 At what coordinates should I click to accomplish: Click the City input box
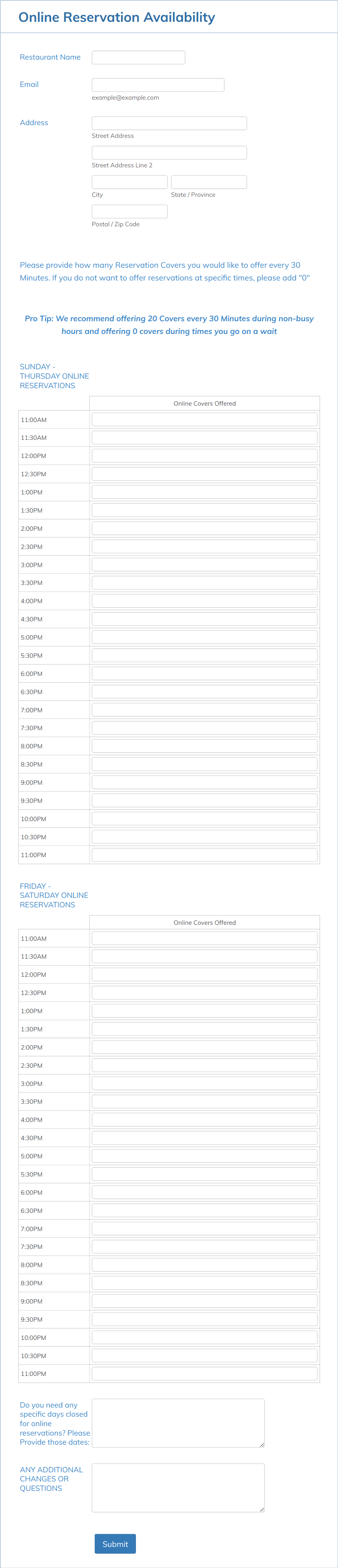tap(129, 182)
